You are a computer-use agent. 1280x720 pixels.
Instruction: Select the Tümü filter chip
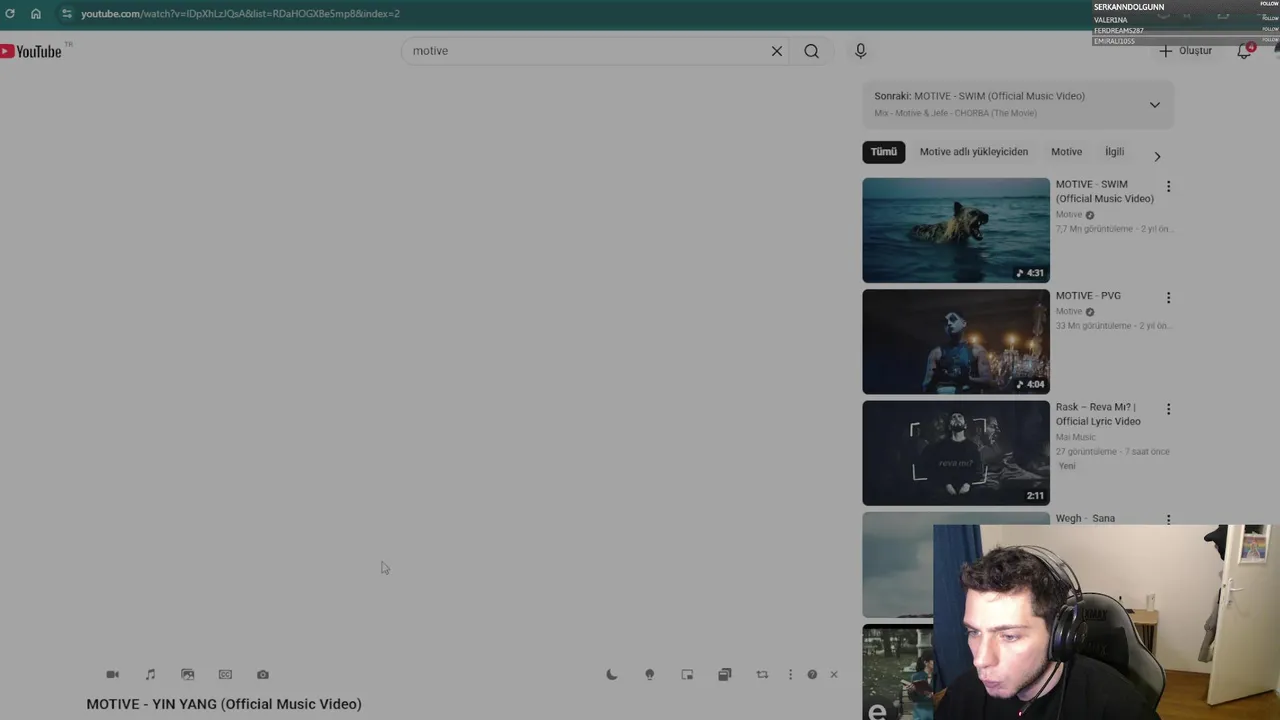click(884, 152)
